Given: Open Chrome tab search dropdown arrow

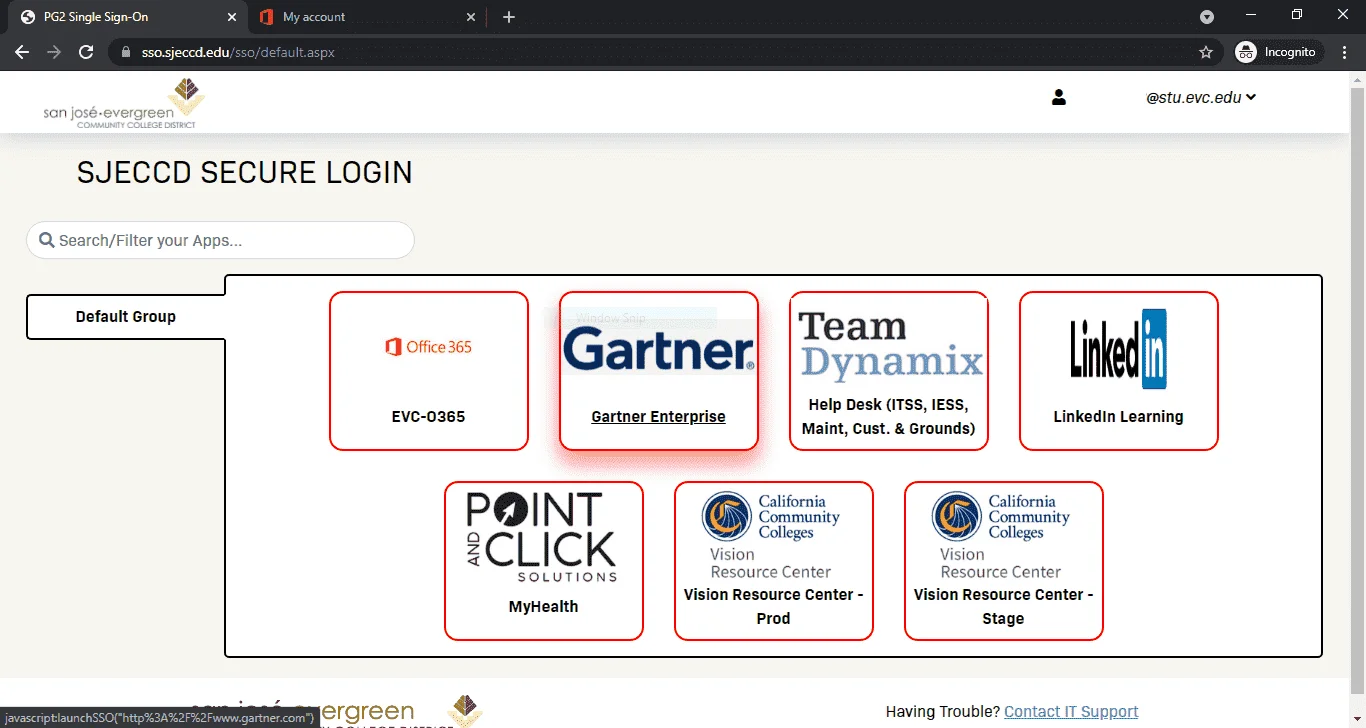Looking at the screenshot, I should (x=1207, y=17).
